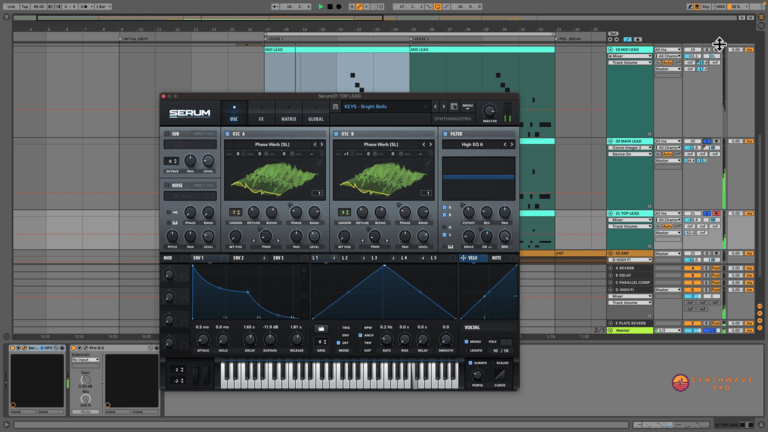Switch to Serum GLOBAL tab
Viewport: 768px width, 432px height.
click(x=316, y=113)
